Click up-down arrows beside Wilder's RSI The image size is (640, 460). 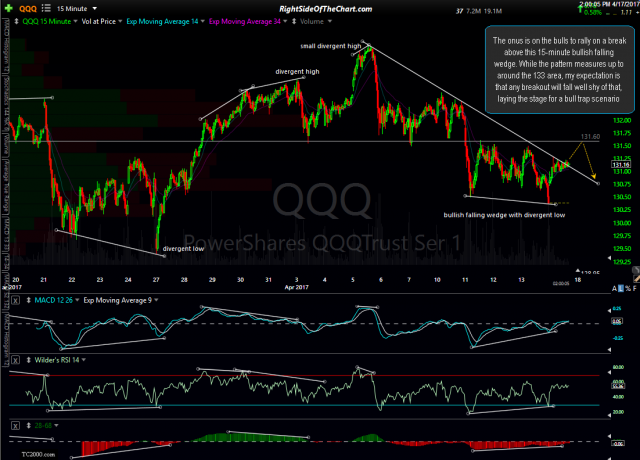coord(29,360)
